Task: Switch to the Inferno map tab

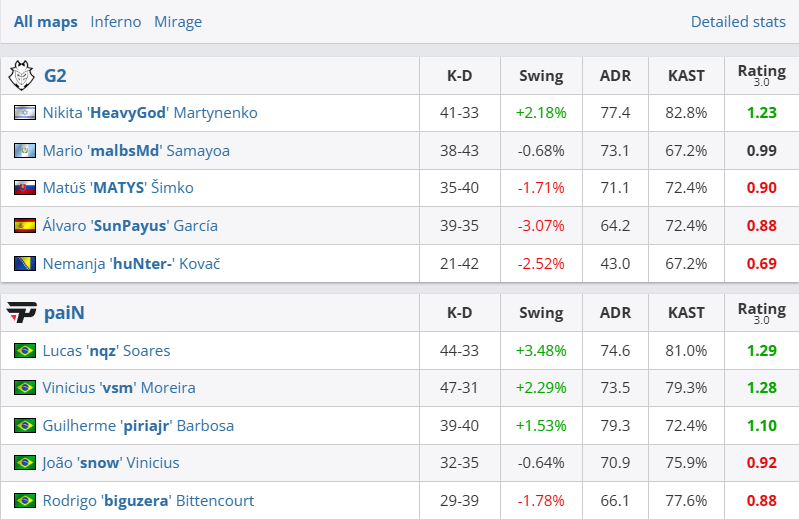Action: coord(115,22)
